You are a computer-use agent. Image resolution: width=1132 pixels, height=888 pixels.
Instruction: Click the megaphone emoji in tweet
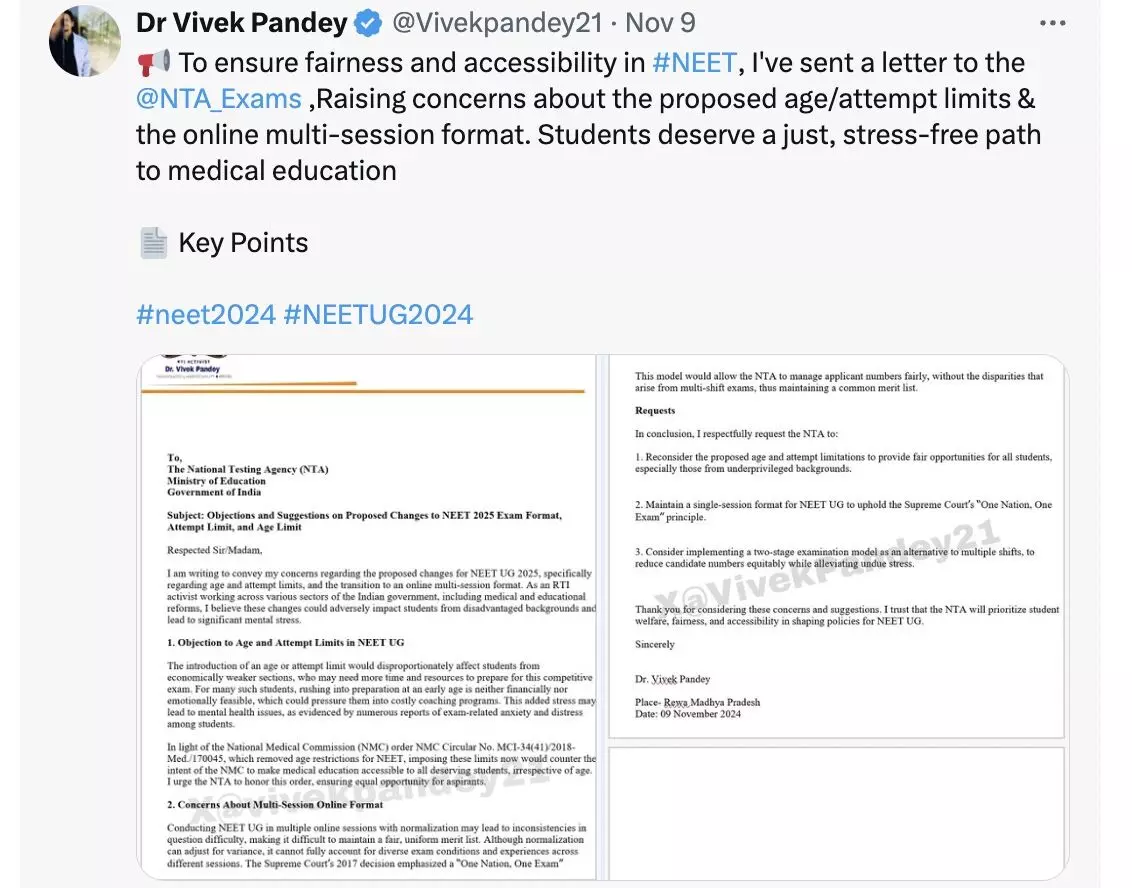153,63
